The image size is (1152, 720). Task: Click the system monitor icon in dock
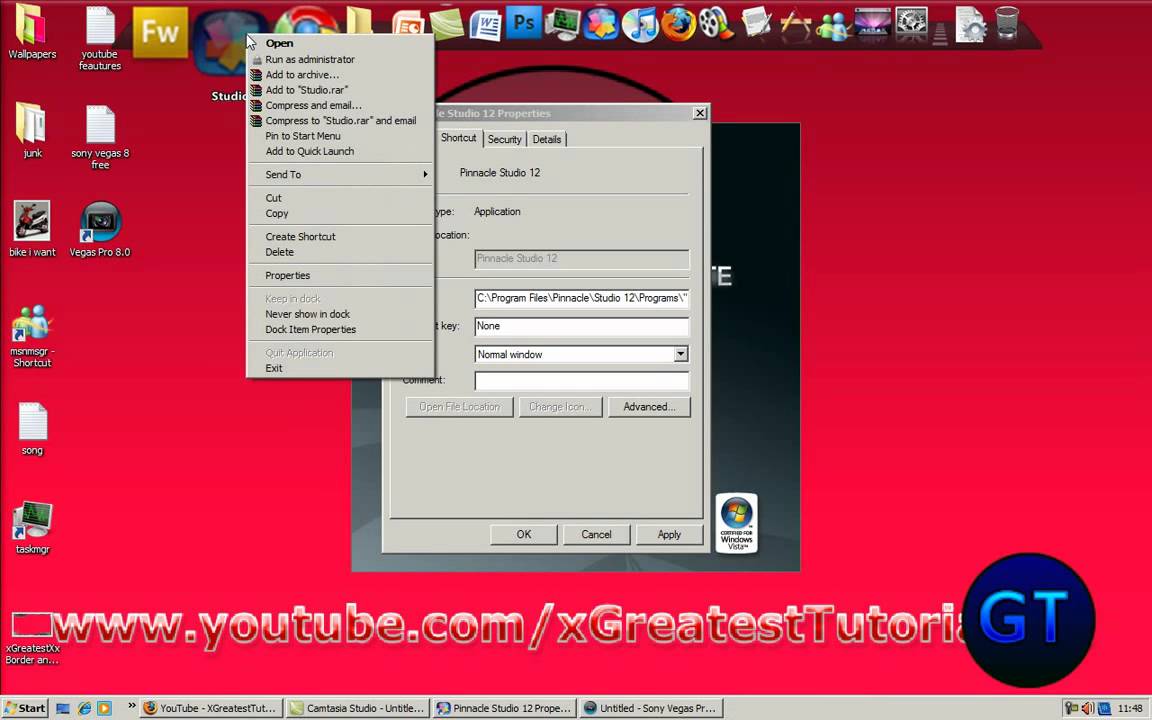click(563, 24)
